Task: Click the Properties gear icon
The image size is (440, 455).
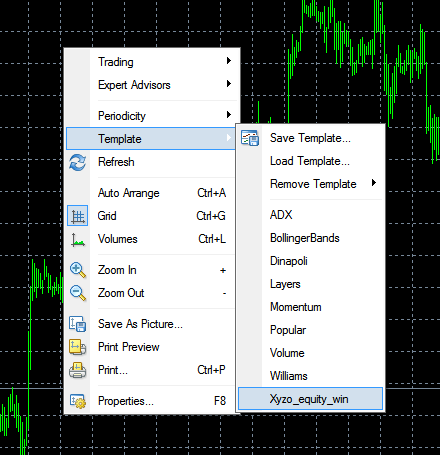Action: click(x=78, y=401)
